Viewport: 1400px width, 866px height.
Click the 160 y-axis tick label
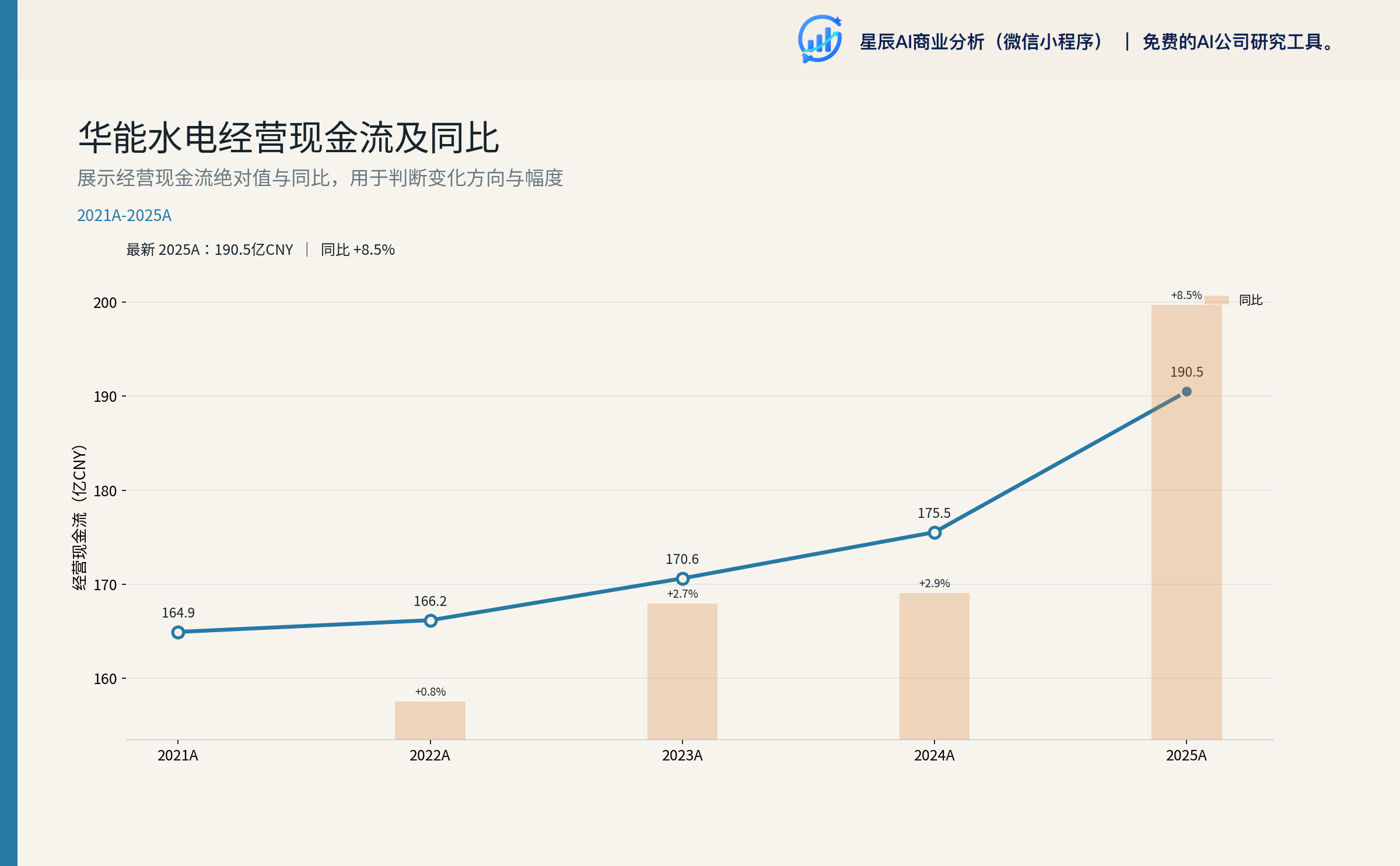pyautogui.click(x=105, y=679)
